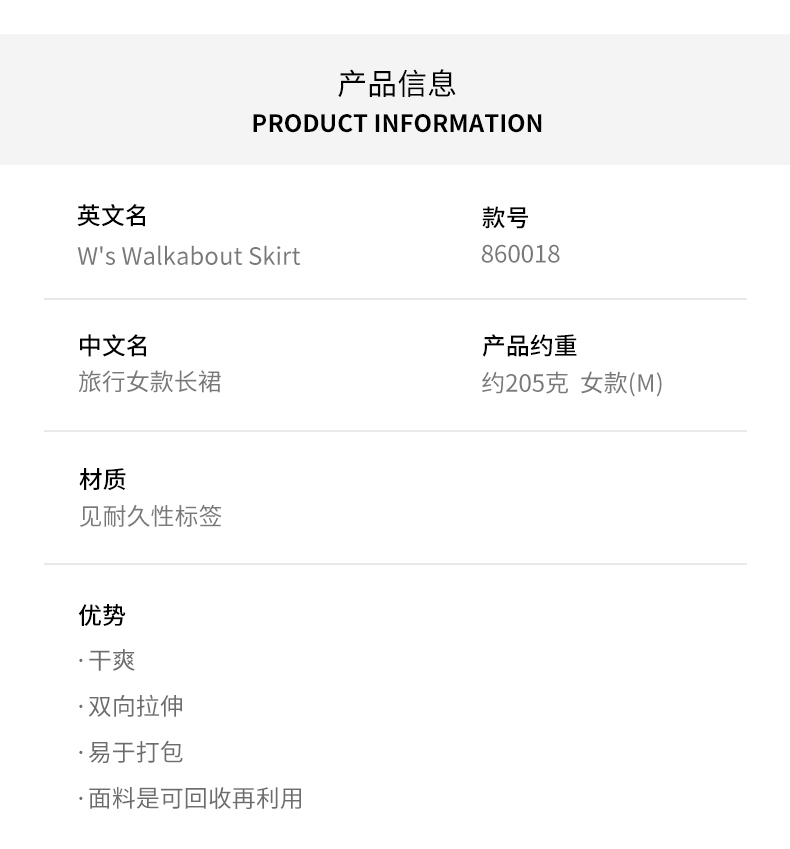Click the PRODUCT INFORMATION title text
This screenshot has height=849, width=790.
(x=397, y=123)
